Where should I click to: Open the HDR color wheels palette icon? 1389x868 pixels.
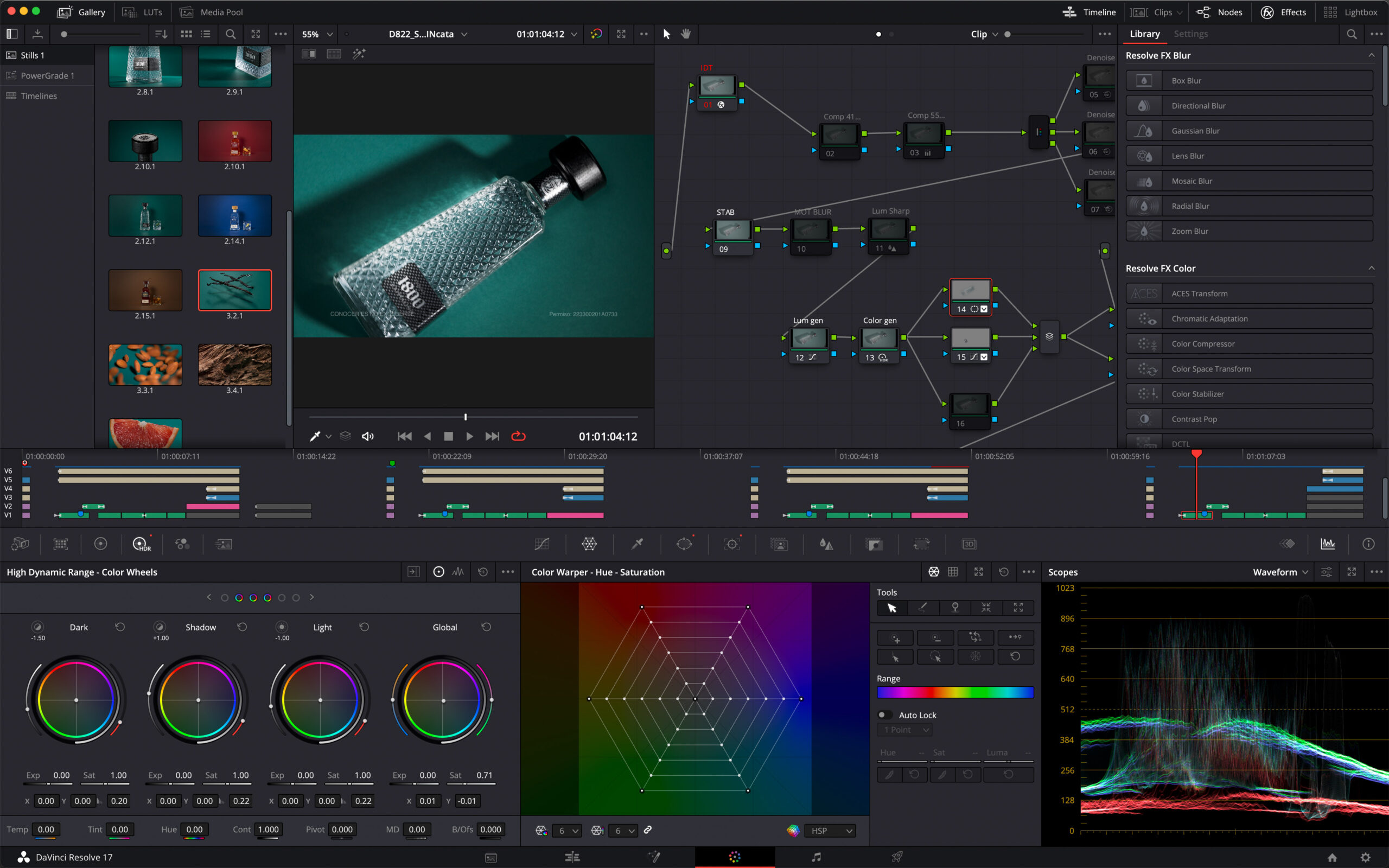141,544
